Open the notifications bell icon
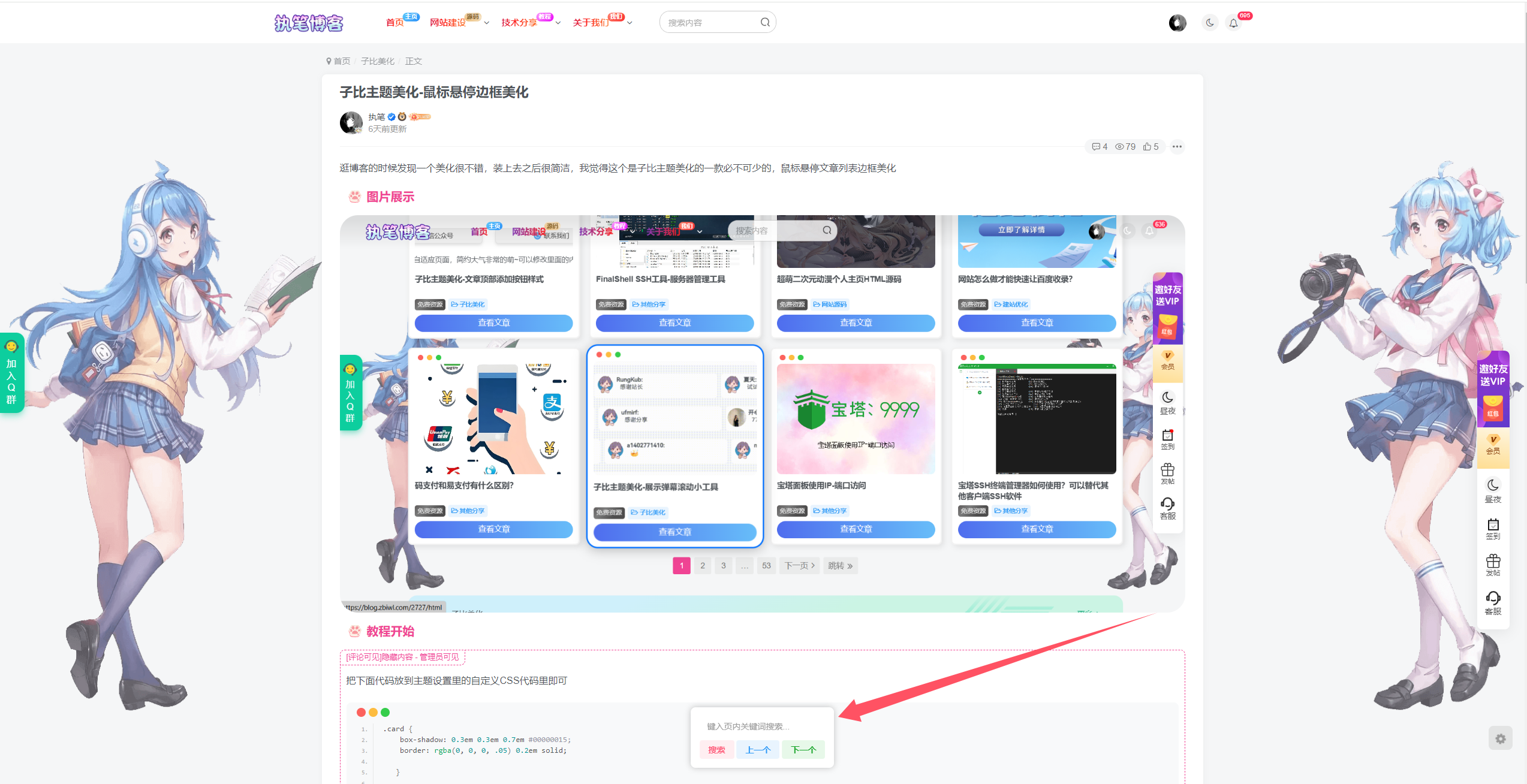Screen dimensions: 1527x784 [1233, 23]
